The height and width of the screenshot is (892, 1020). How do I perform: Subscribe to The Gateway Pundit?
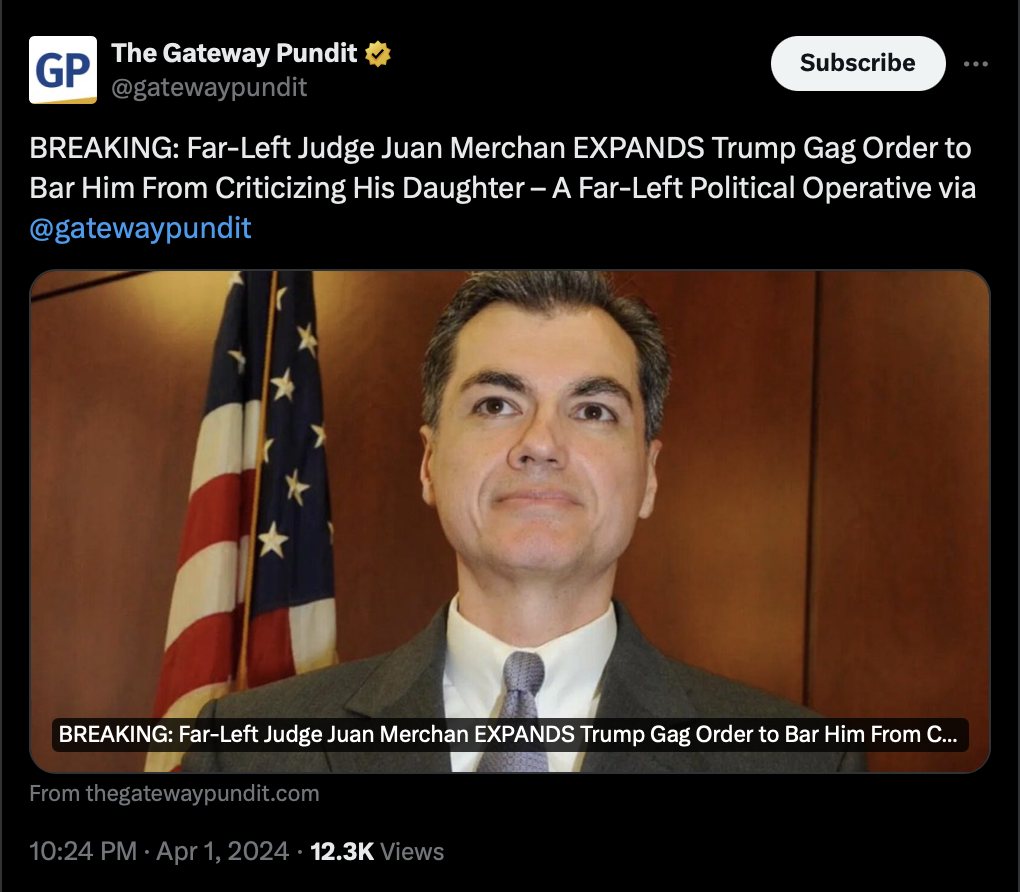pyautogui.click(x=857, y=63)
